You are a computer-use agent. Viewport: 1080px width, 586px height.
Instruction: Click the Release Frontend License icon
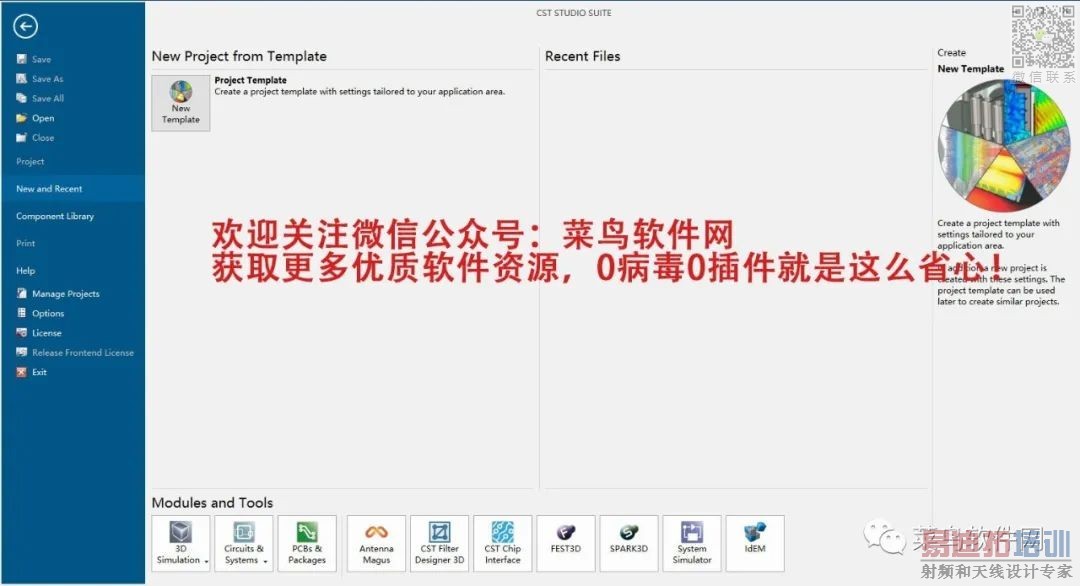coord(21,352)
